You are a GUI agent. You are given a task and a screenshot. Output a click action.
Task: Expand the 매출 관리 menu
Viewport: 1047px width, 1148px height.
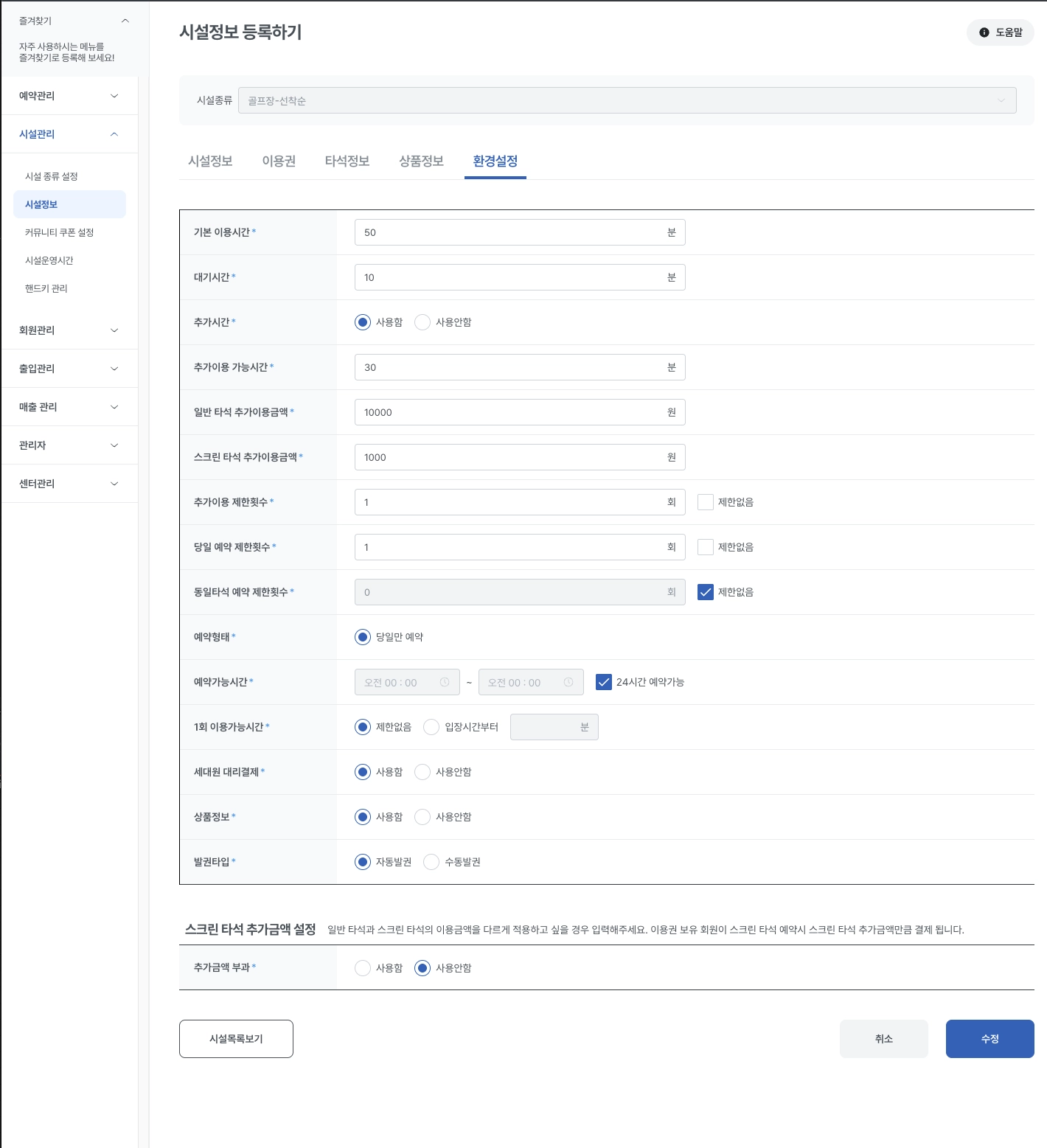click(69, 407)
